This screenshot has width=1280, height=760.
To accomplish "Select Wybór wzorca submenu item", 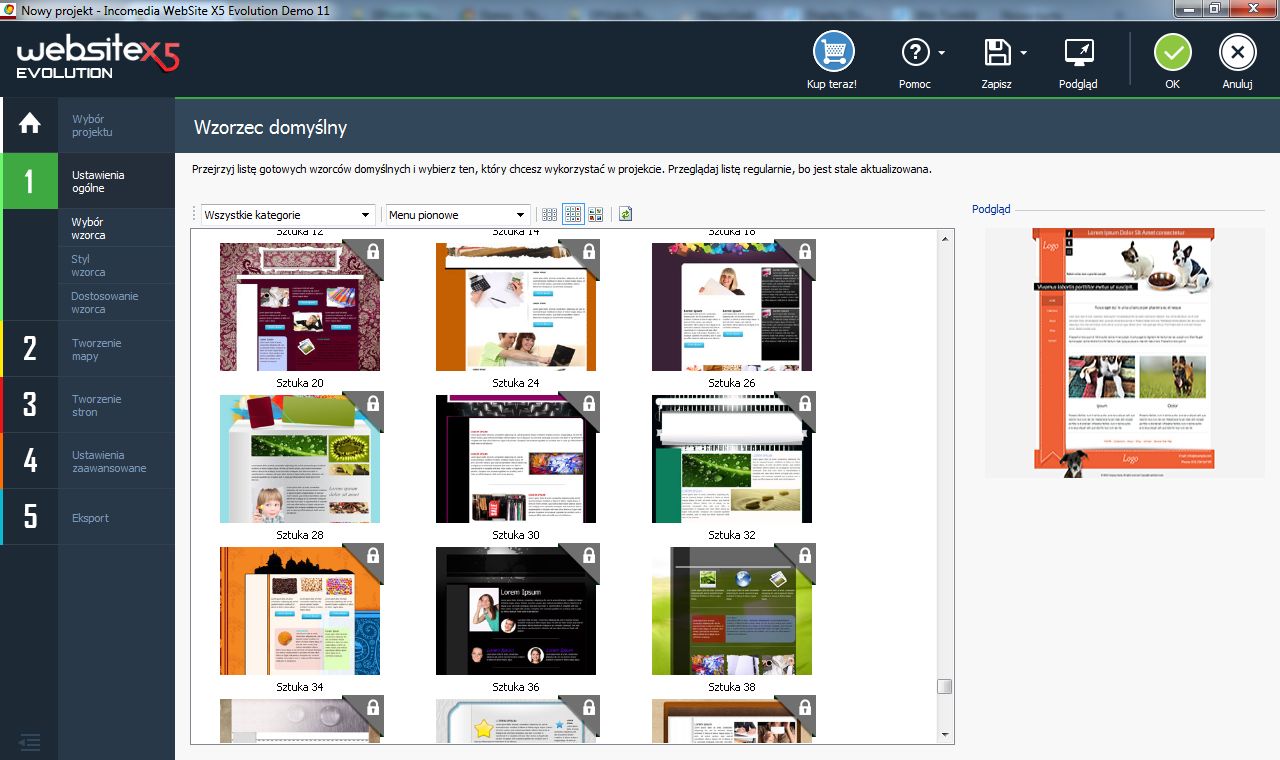I will [117, 228].
